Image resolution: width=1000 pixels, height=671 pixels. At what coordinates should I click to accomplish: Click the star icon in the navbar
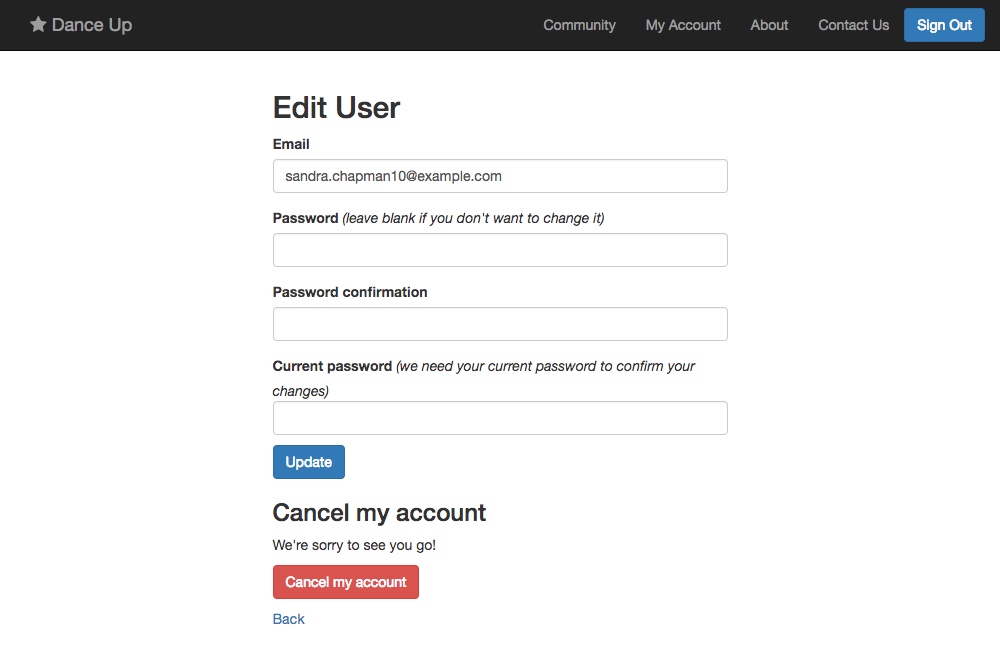pyautogui.click(x=38, y=25)
